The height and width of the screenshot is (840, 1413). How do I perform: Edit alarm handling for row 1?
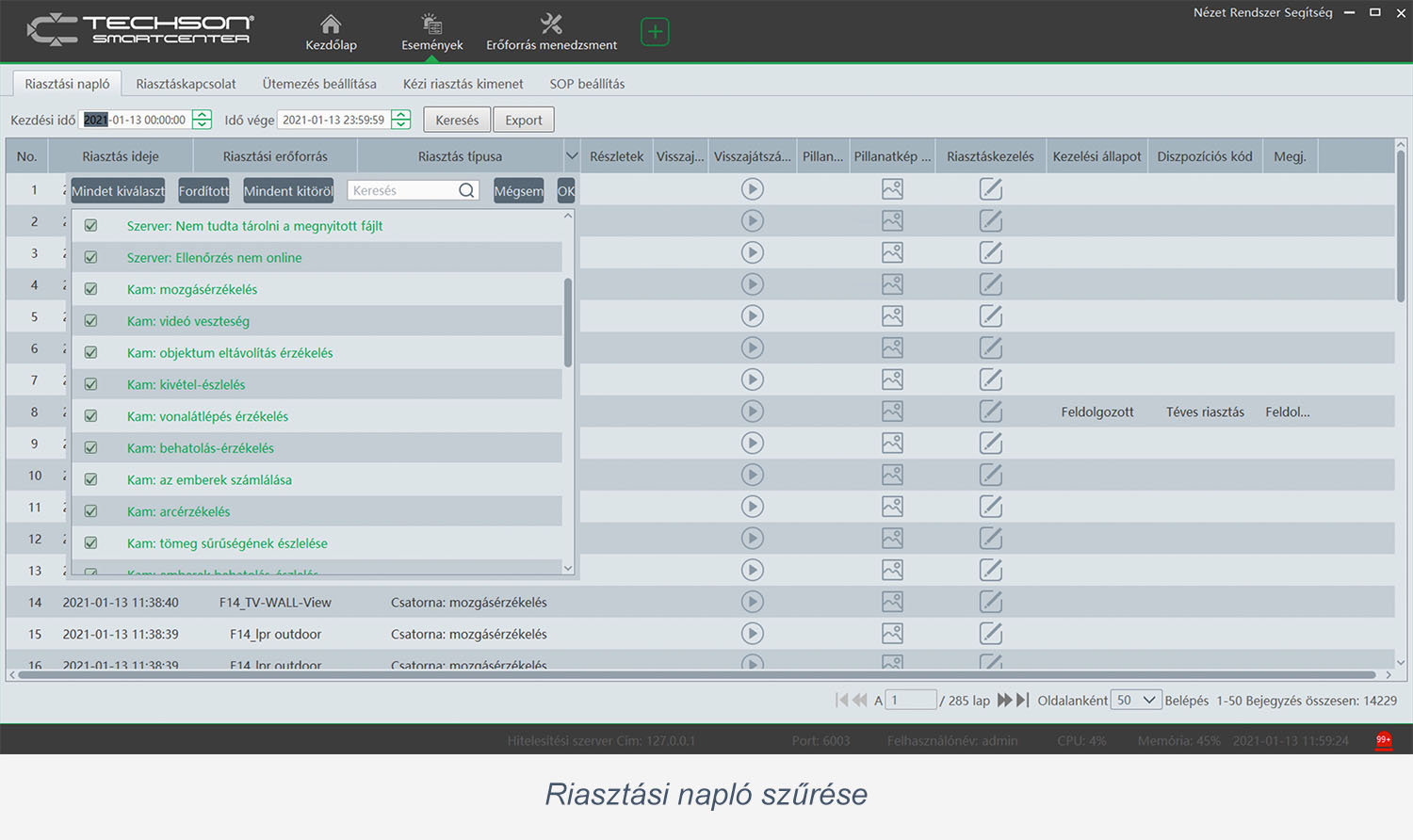990,189
